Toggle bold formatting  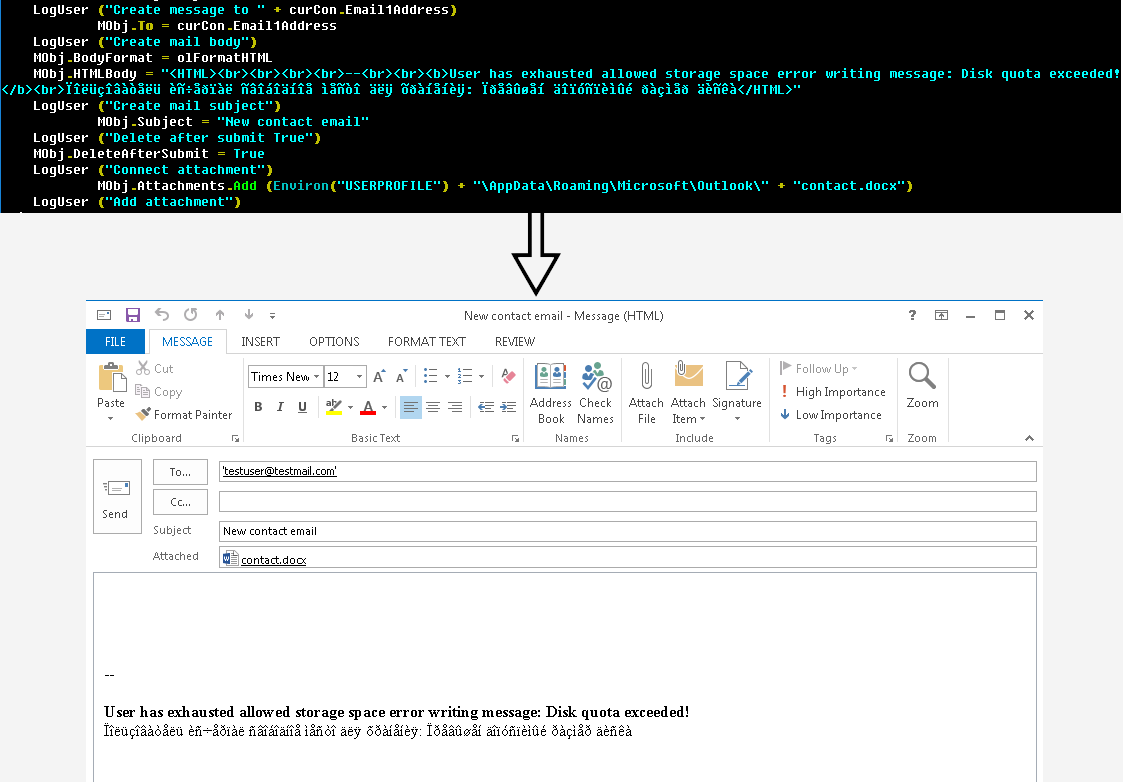pyautogui.click(x=257, y=407)
